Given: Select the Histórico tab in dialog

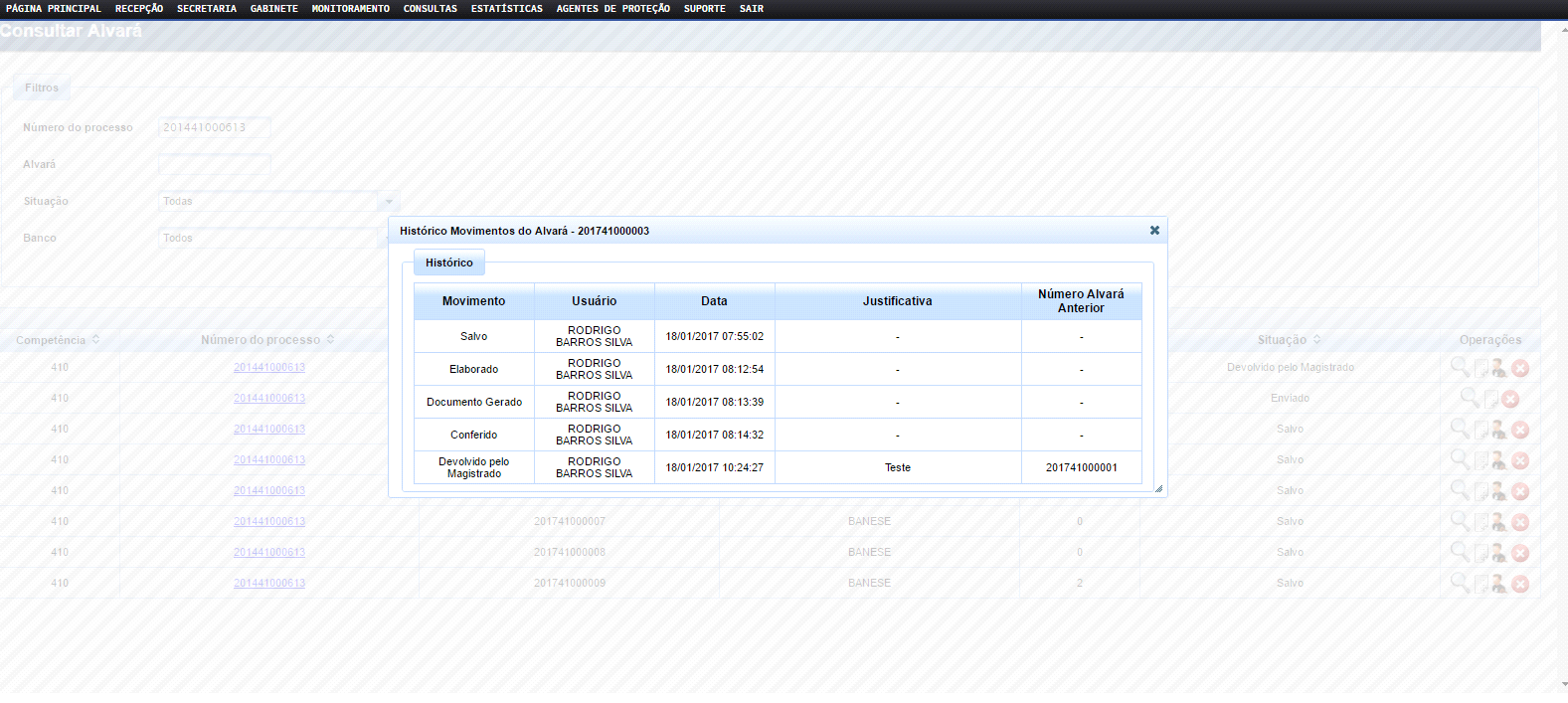Looking at the screenshot, I should pos(449,264).
